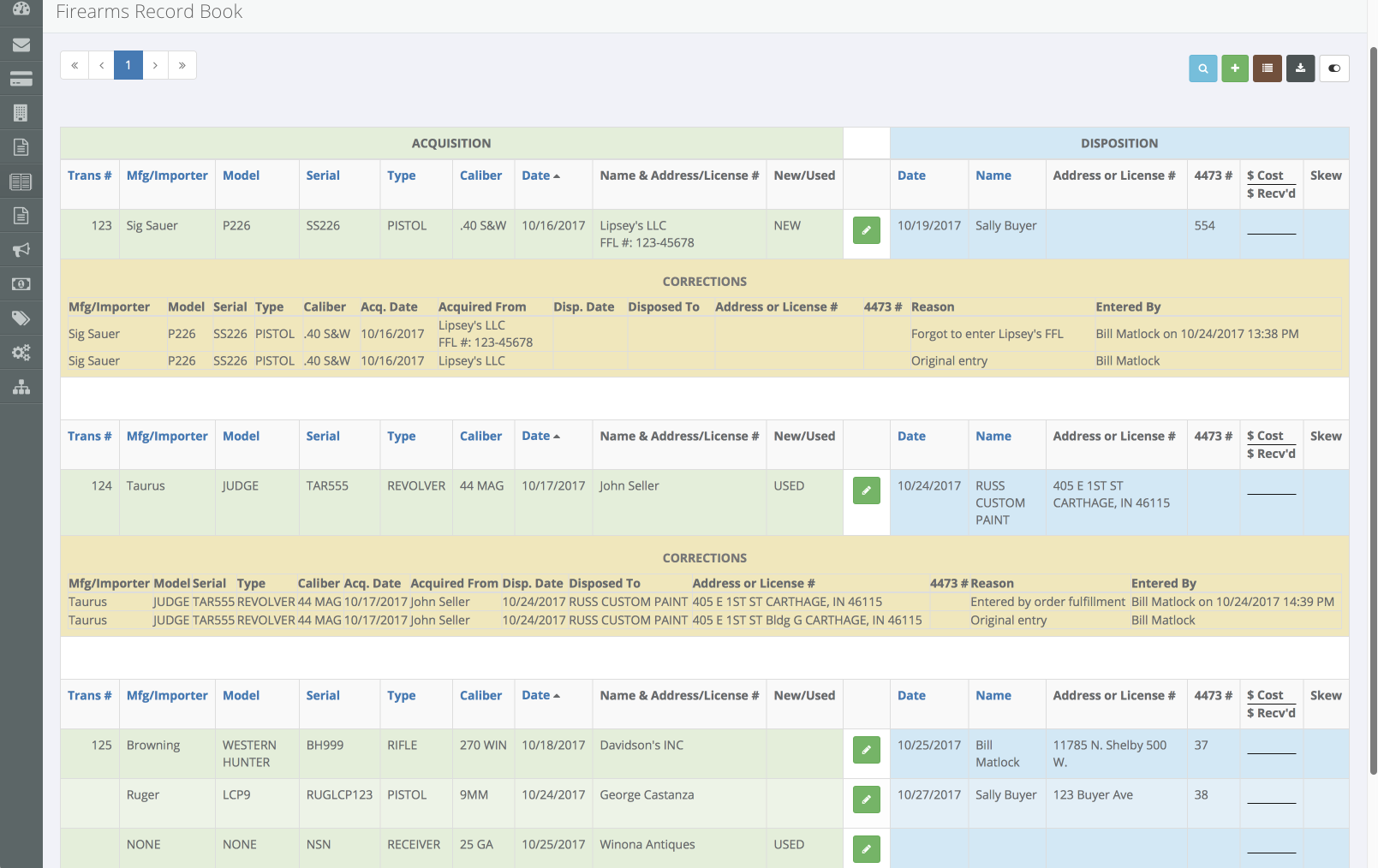Sort by Type header above the 123 PISTOL row

401,175
